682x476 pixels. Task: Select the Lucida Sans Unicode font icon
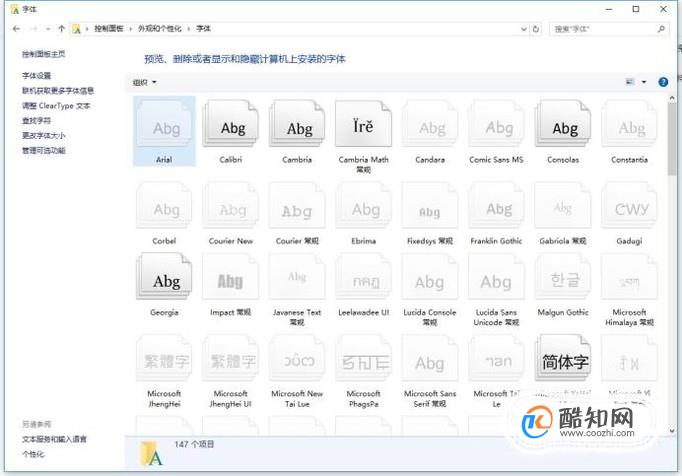(x=497, y=277)
